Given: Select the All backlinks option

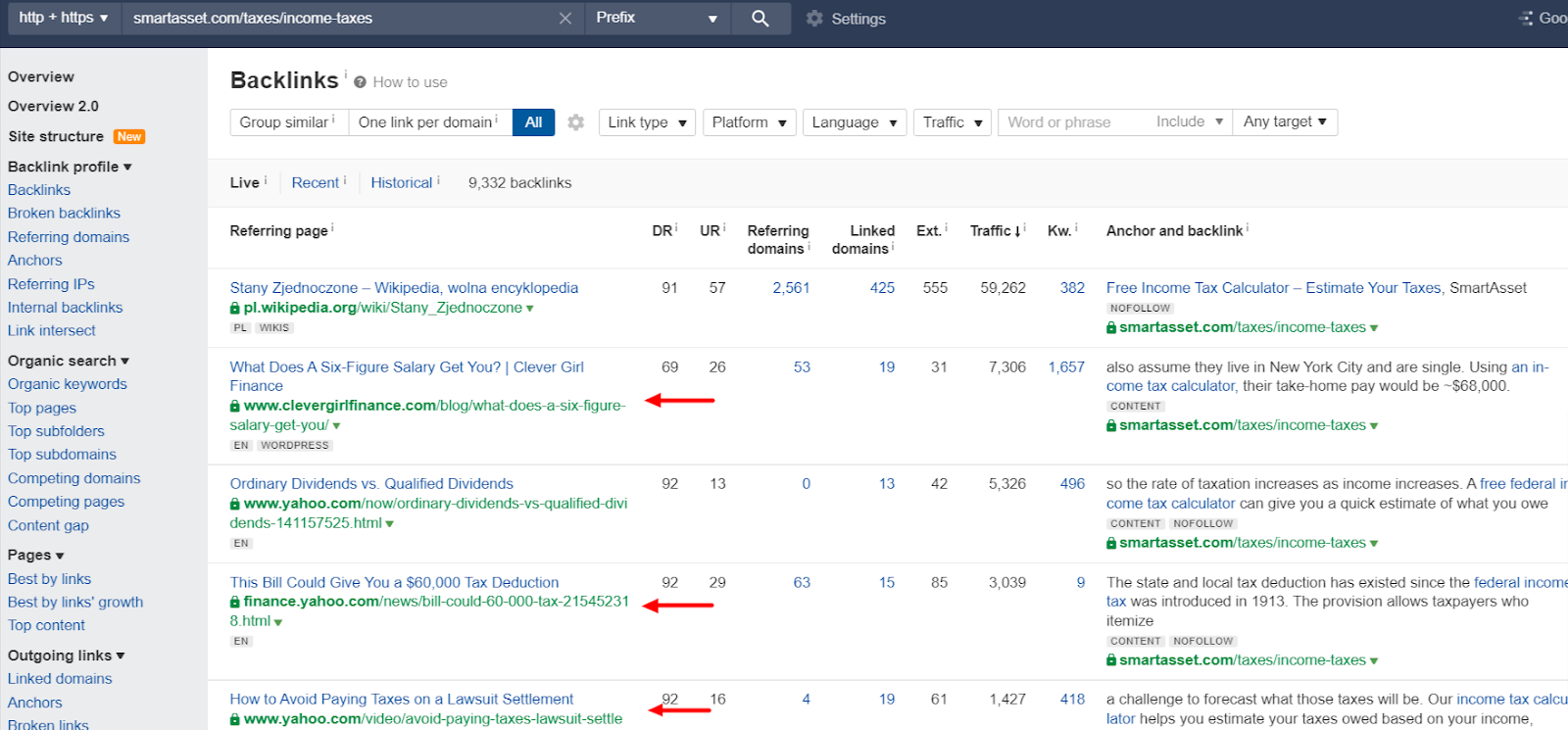Looking at the screenshot, I should (x=533, y=122).
